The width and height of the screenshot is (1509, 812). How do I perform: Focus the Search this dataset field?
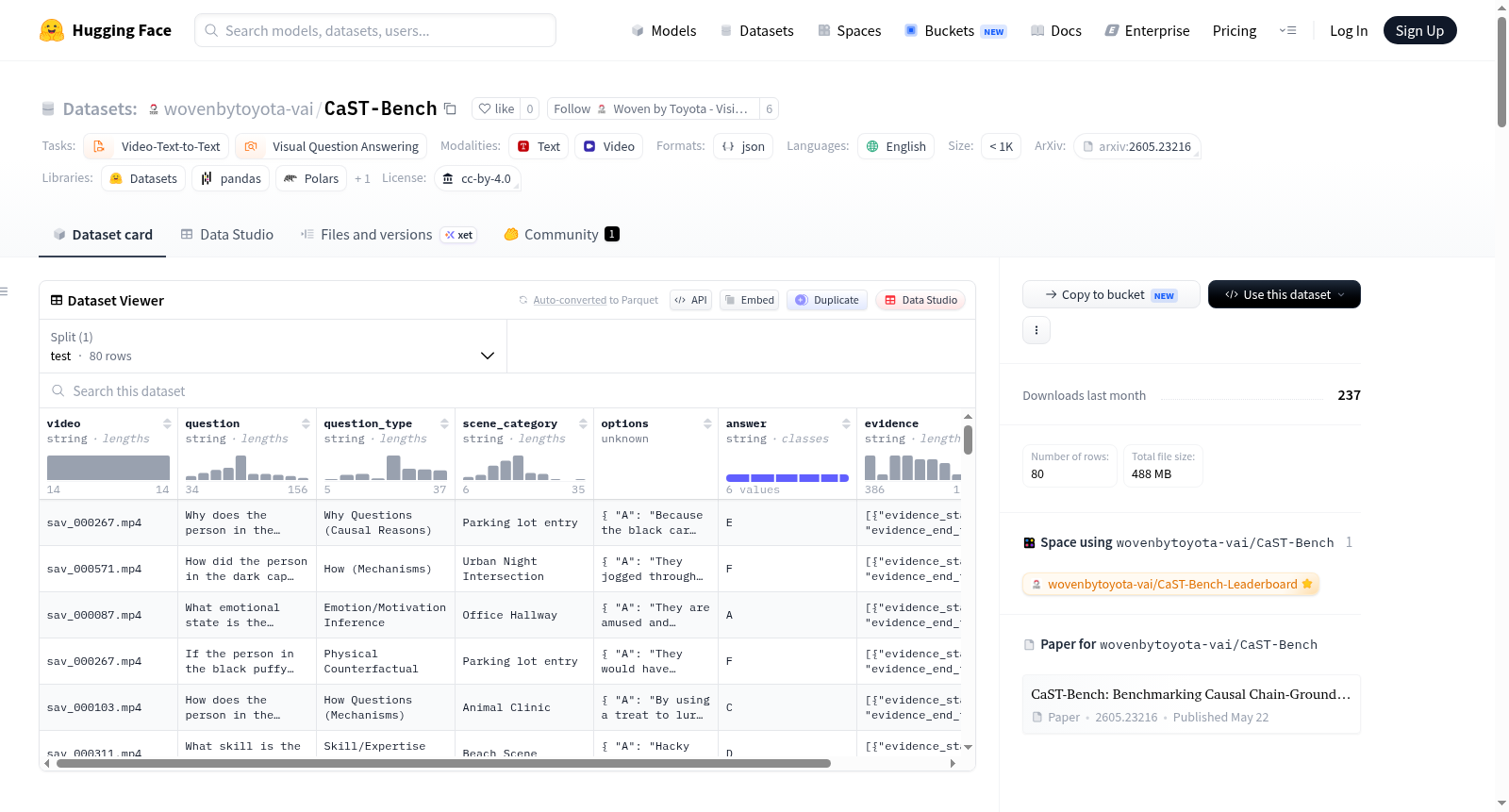coord(507,391)
